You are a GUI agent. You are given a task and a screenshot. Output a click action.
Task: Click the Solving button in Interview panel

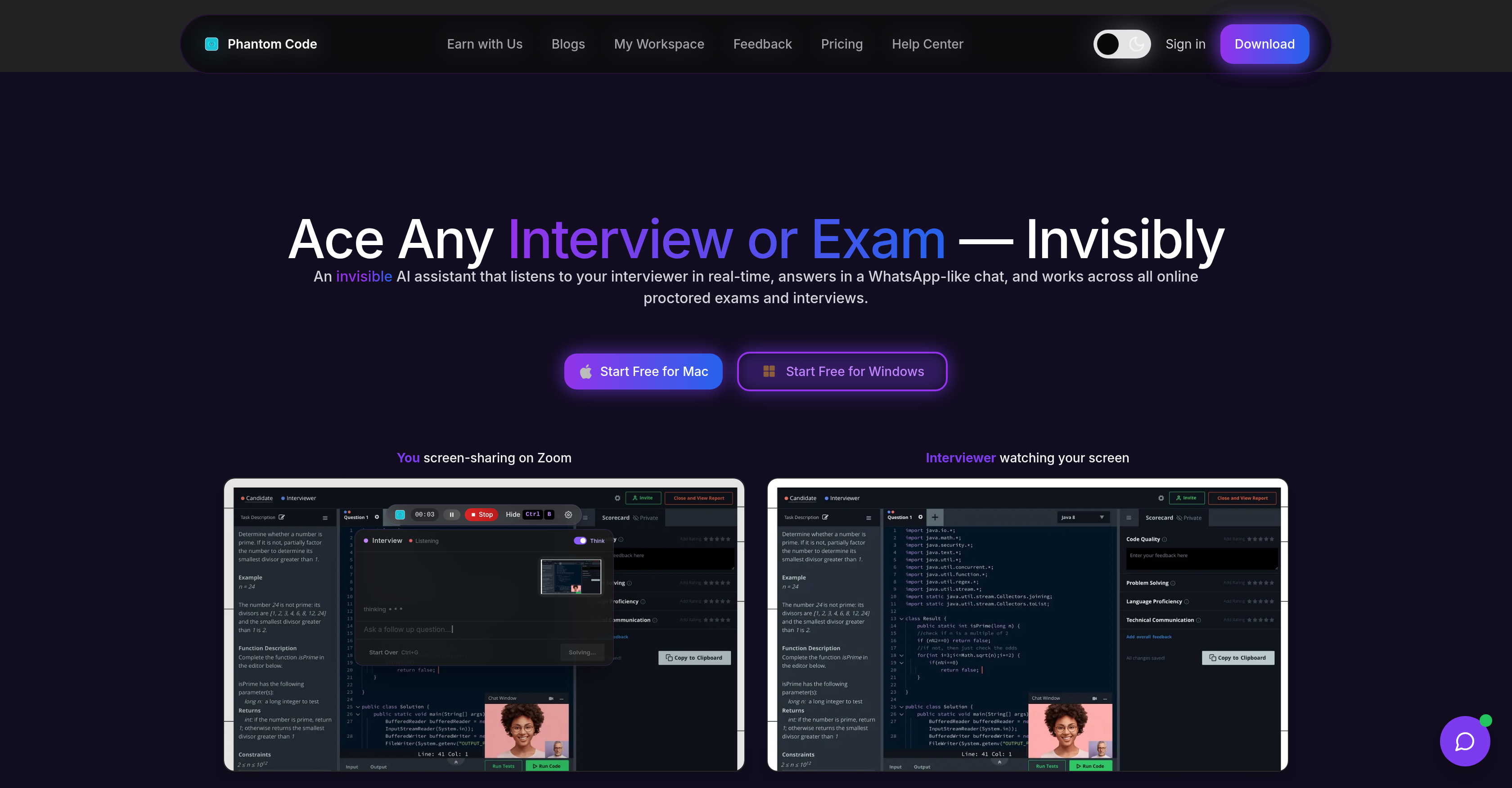pos(582,653)
